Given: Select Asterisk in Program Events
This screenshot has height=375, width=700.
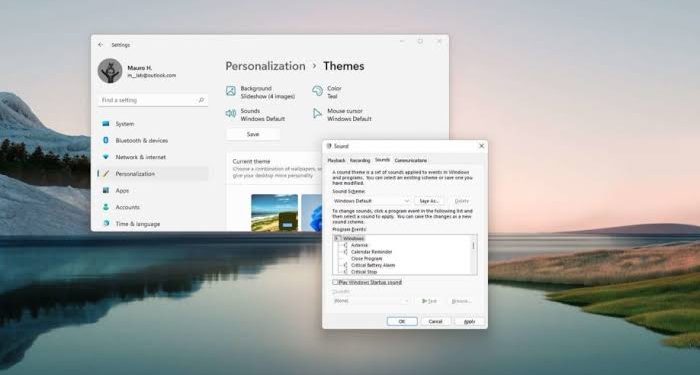Looking at the screenshot, I should (359, 245).
